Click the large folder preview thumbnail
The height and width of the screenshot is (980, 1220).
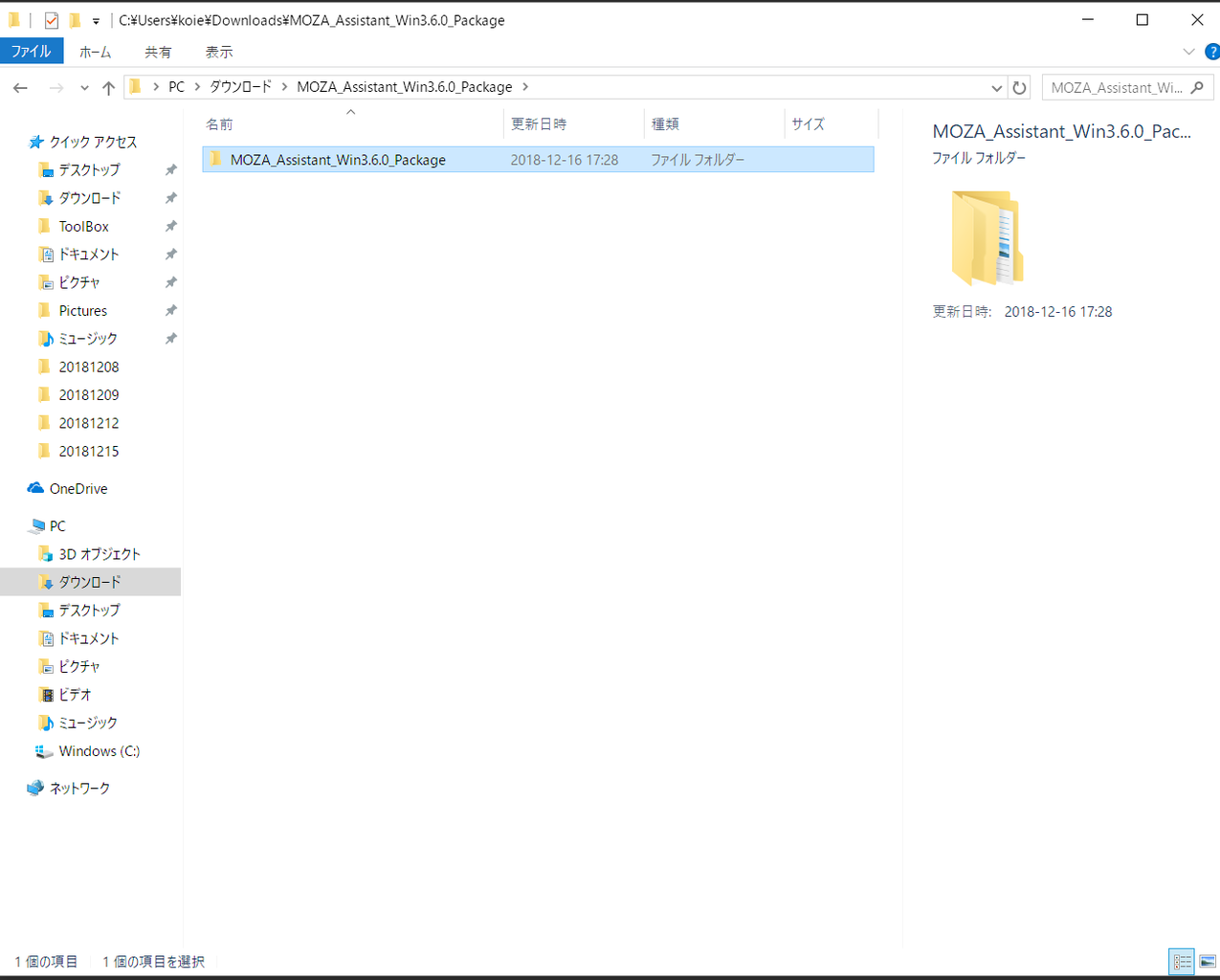coord(987,238)
